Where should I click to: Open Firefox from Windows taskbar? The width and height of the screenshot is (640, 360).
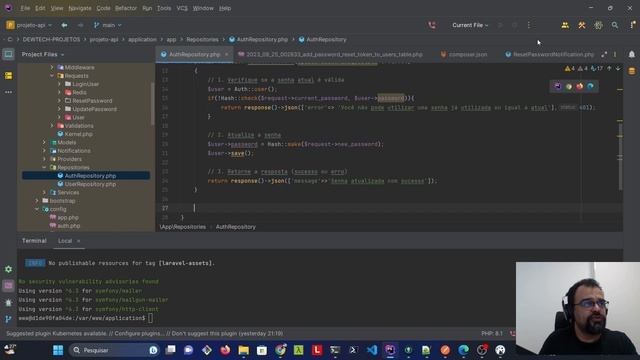pyautogui.click(x=225, y=350)
